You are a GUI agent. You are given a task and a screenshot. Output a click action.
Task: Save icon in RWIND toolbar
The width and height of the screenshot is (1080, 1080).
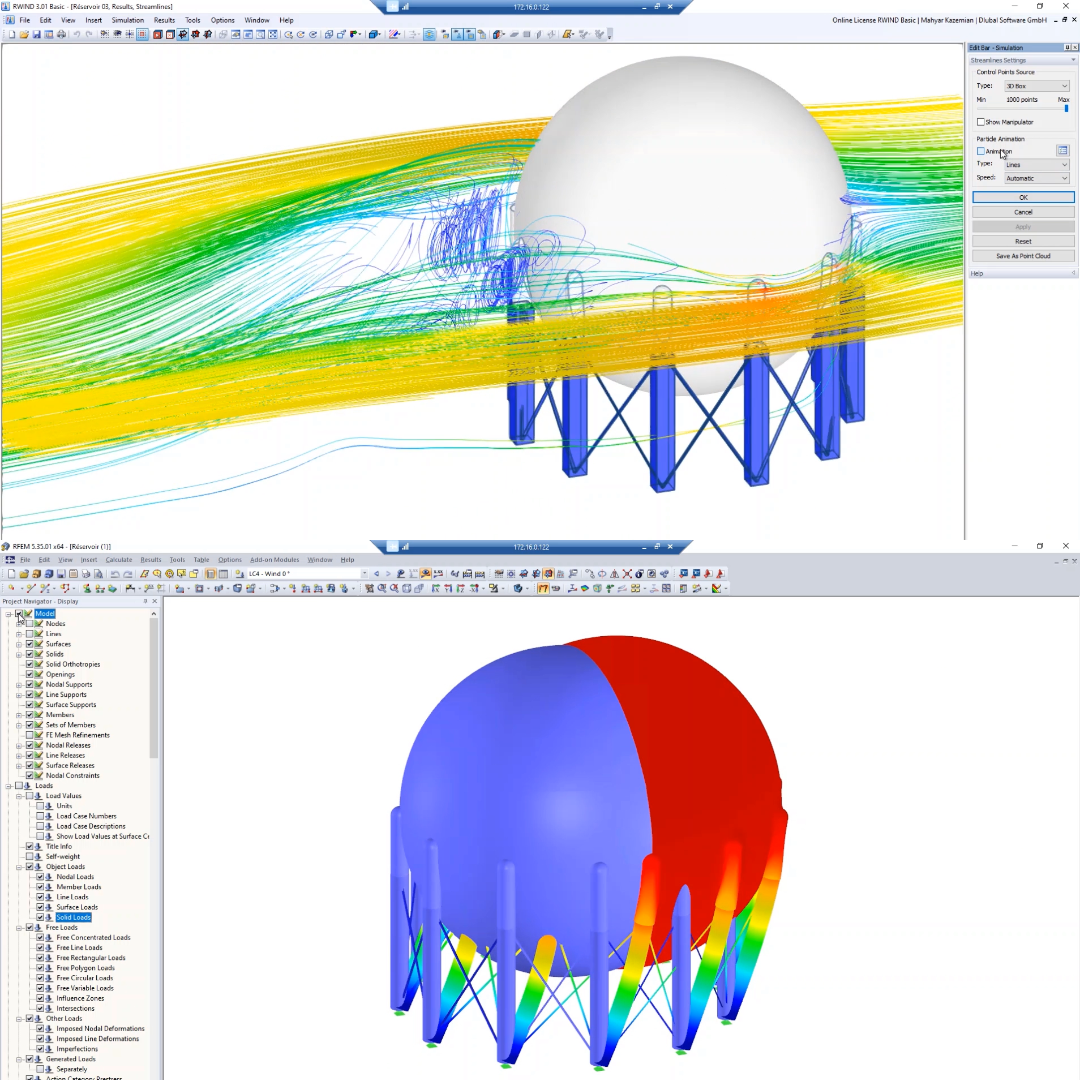click(37, 34)
